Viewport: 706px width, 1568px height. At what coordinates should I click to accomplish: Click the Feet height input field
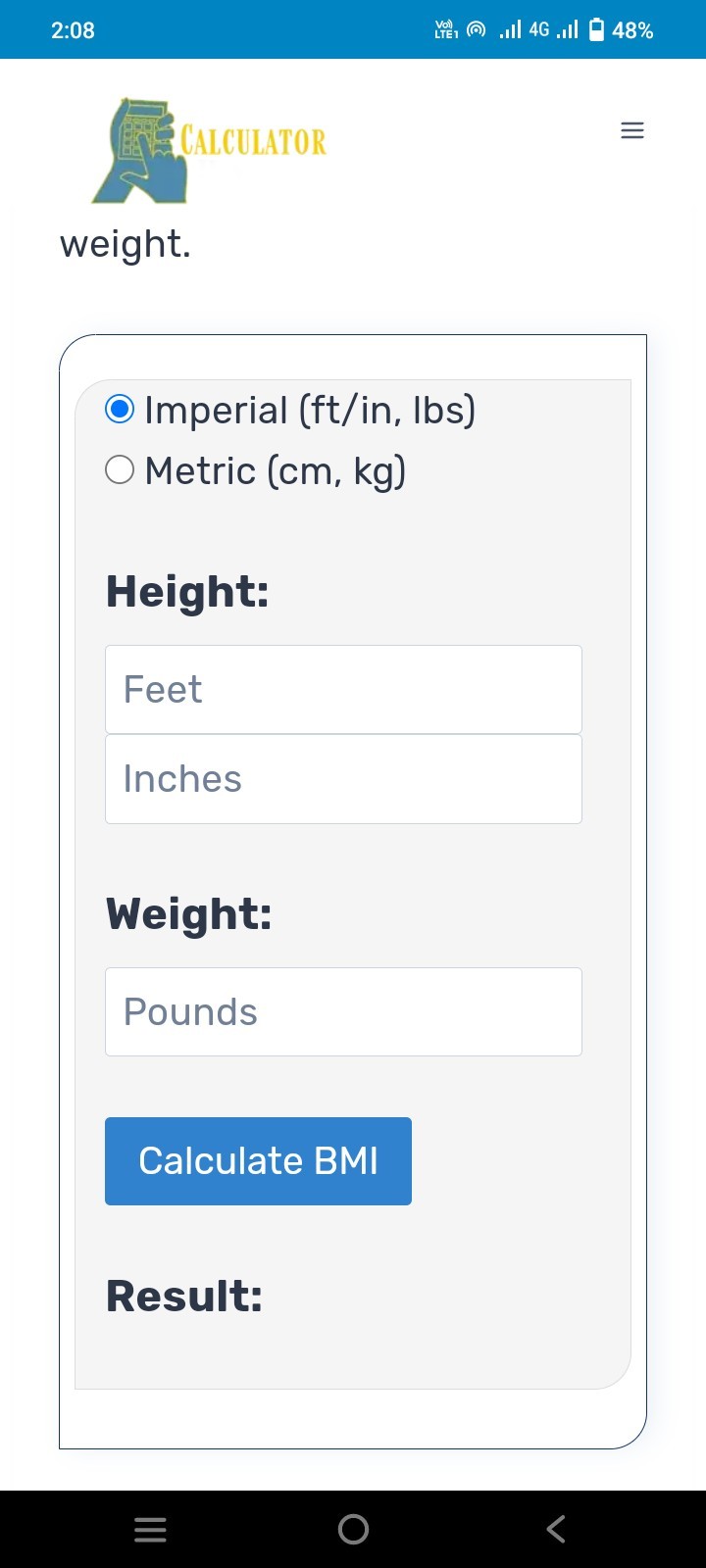[x=343, y=689]
